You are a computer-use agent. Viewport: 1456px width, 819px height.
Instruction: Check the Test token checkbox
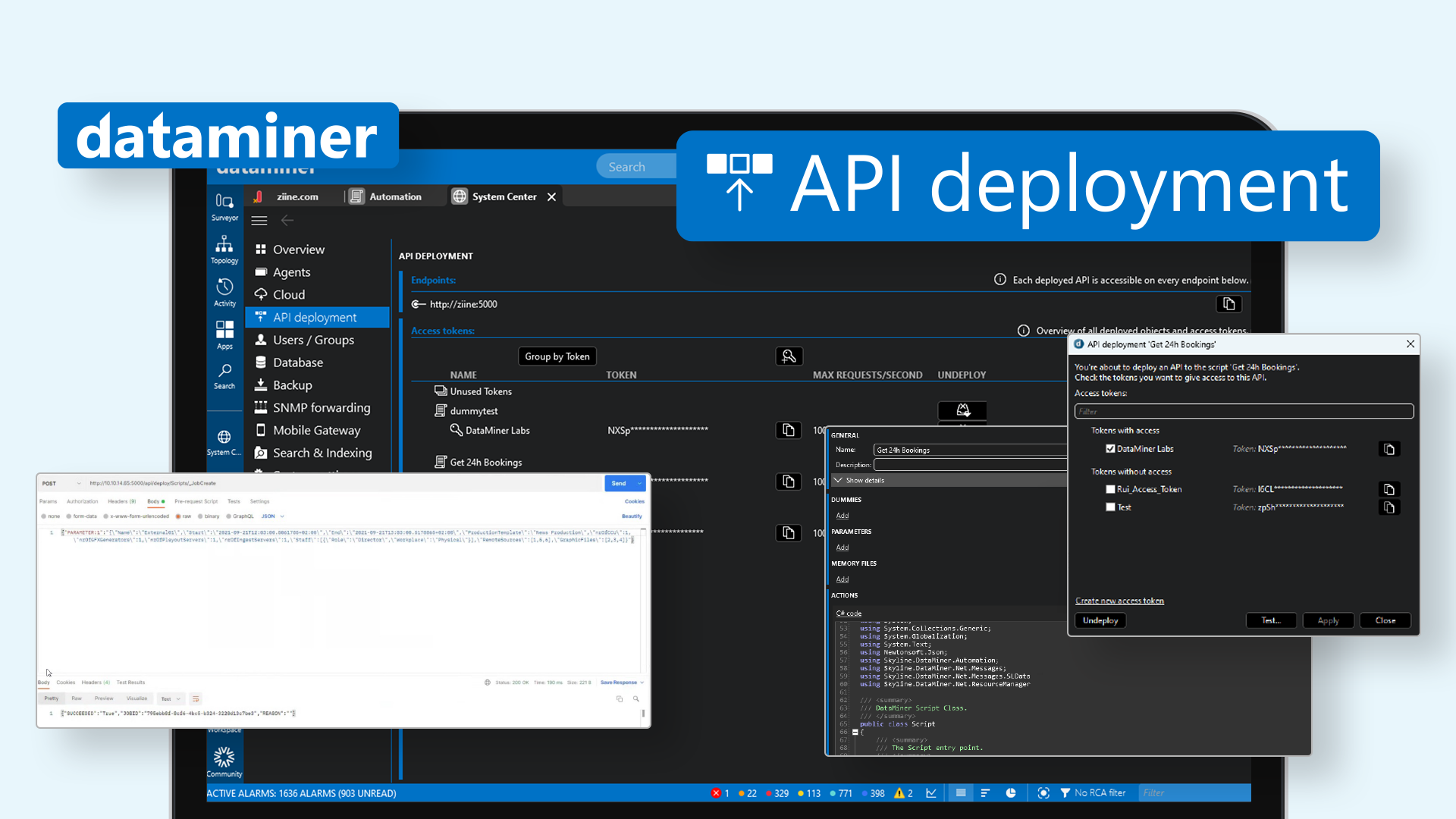(1110, 507)
